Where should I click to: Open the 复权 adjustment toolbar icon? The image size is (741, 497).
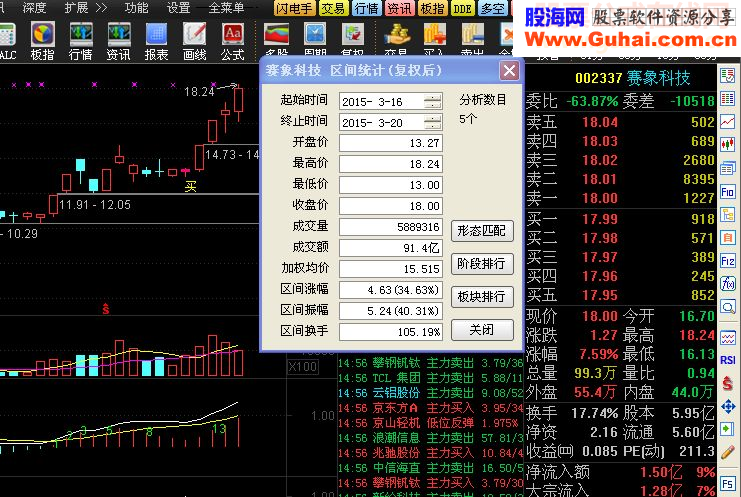click(x=353, y=36)
